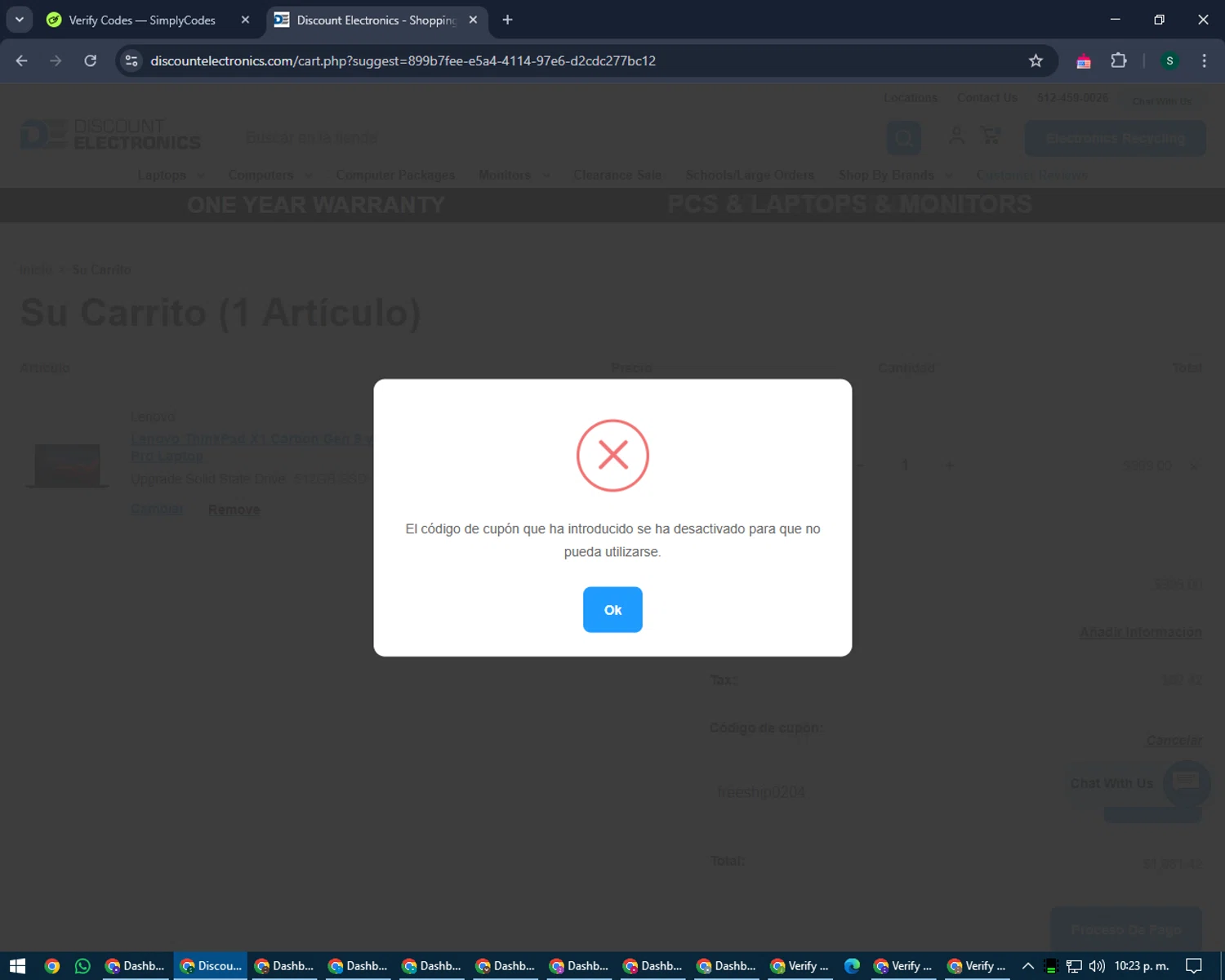This screenshot has width=1225, height=980.
Task: Open the notification center icon
Action: coord(1193,966)
